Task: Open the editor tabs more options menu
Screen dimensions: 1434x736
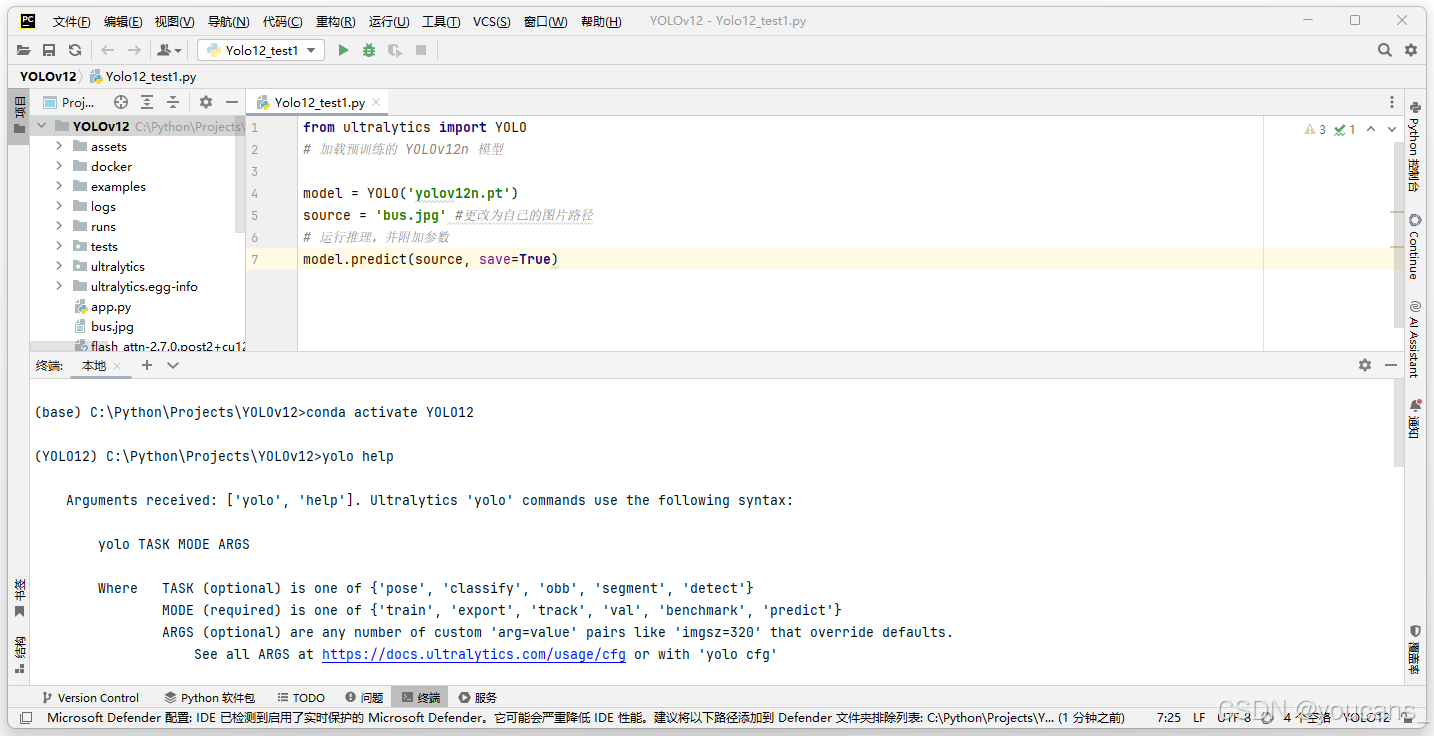Action: [1392, 102]
